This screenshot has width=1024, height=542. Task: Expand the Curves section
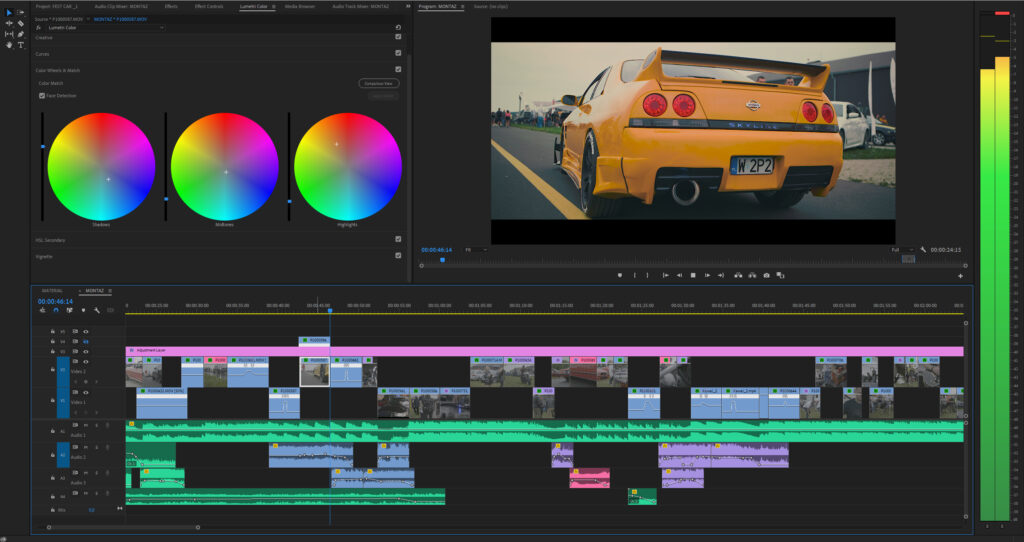coord(43,53)
